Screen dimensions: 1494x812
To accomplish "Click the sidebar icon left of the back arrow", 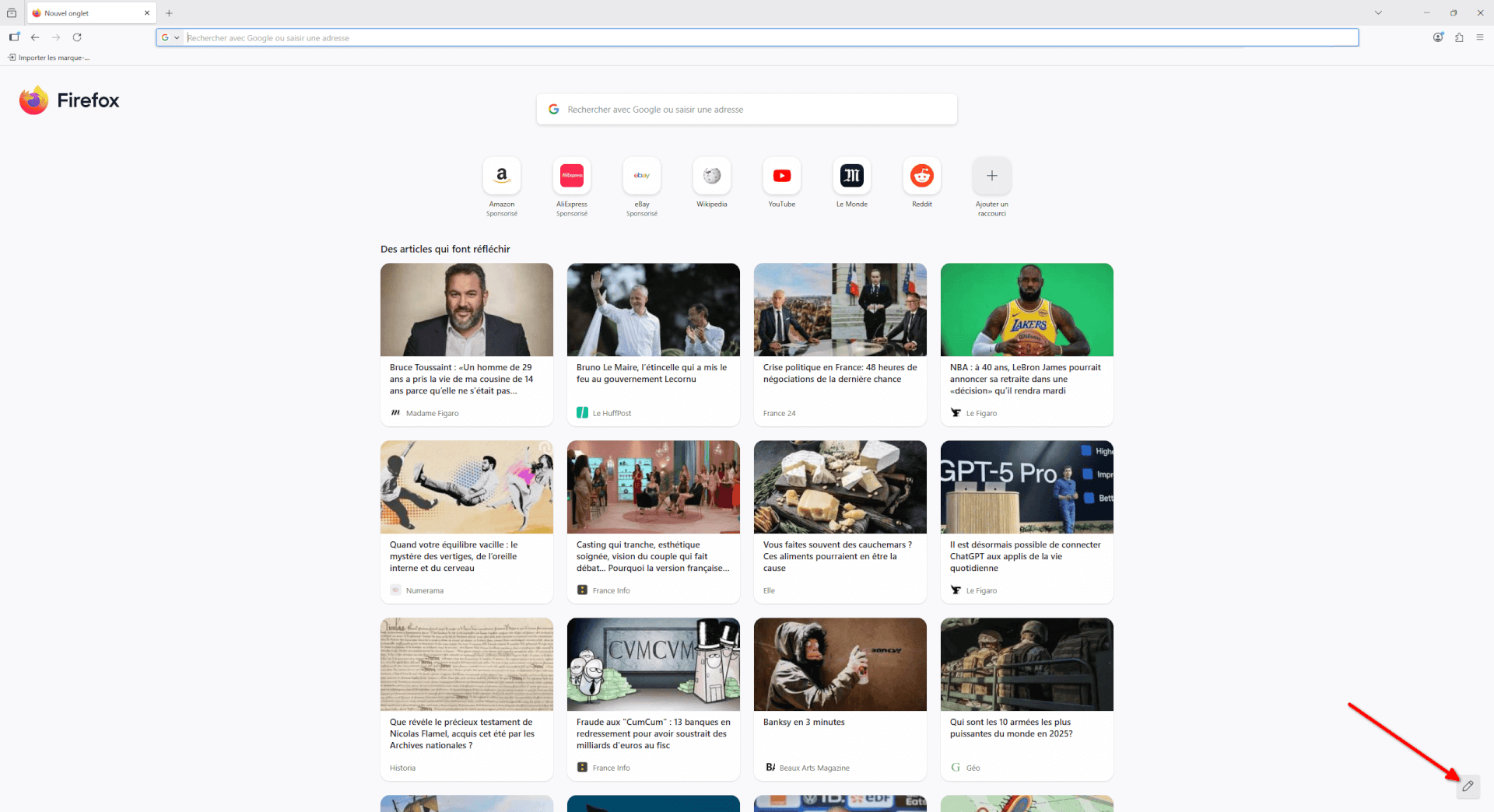I will point(14,37).
